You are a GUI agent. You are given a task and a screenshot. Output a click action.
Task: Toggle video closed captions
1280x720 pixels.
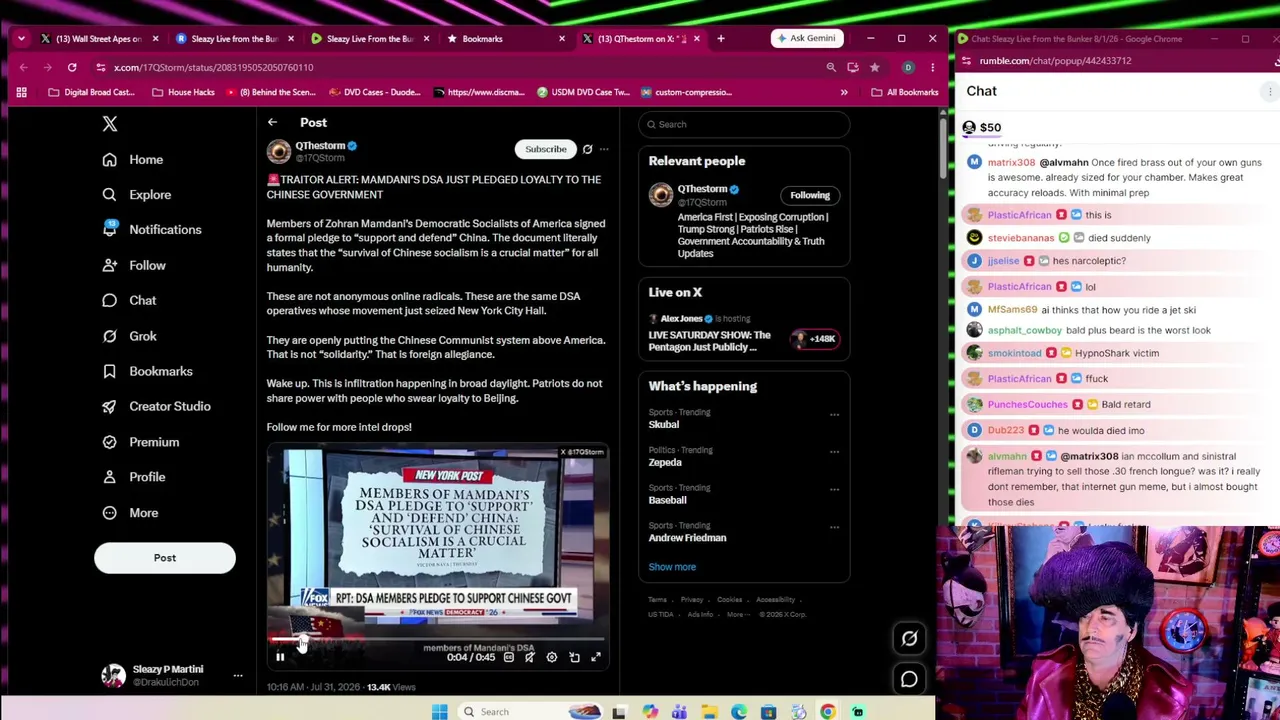point(508,657)
